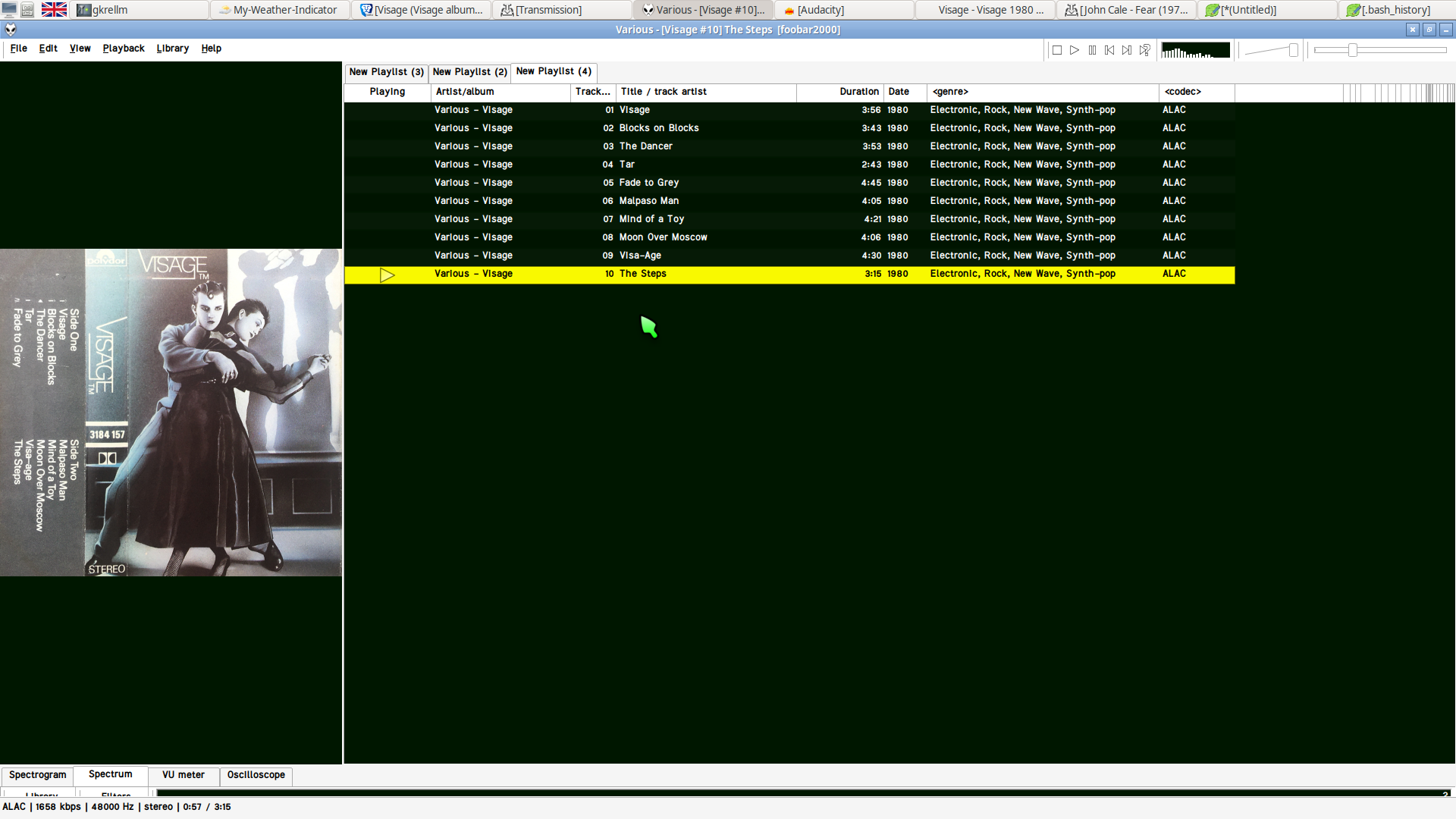
Task: Switch to My-Weather-Indicator taskbar item
Action: coord(280,10)
